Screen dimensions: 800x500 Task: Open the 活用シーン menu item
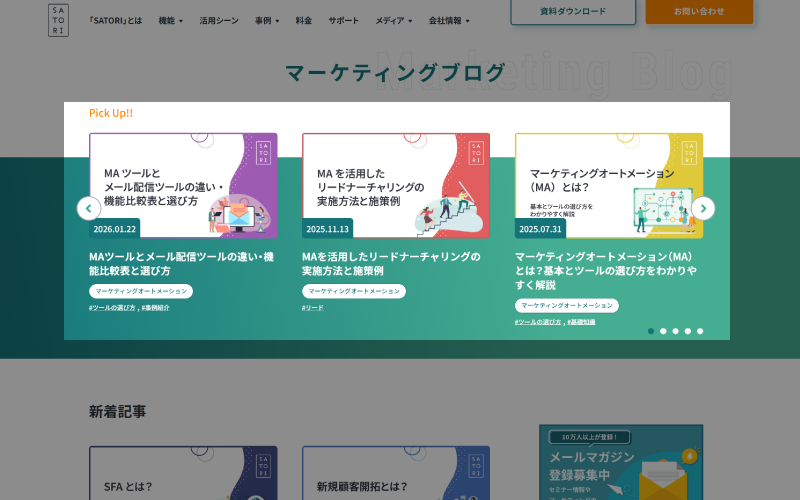pyautogui.click(x=219, y=20)
